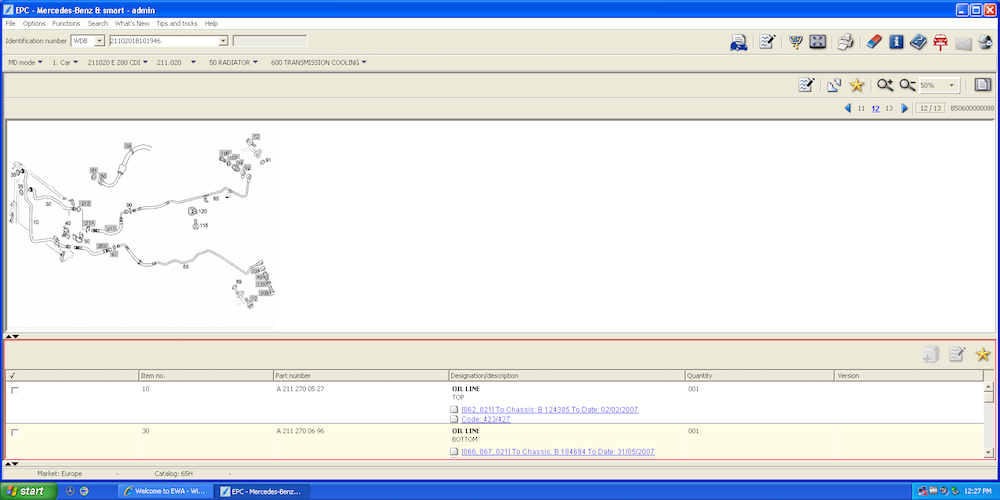Open the Code: 423/427 link

tap(485, 420)
